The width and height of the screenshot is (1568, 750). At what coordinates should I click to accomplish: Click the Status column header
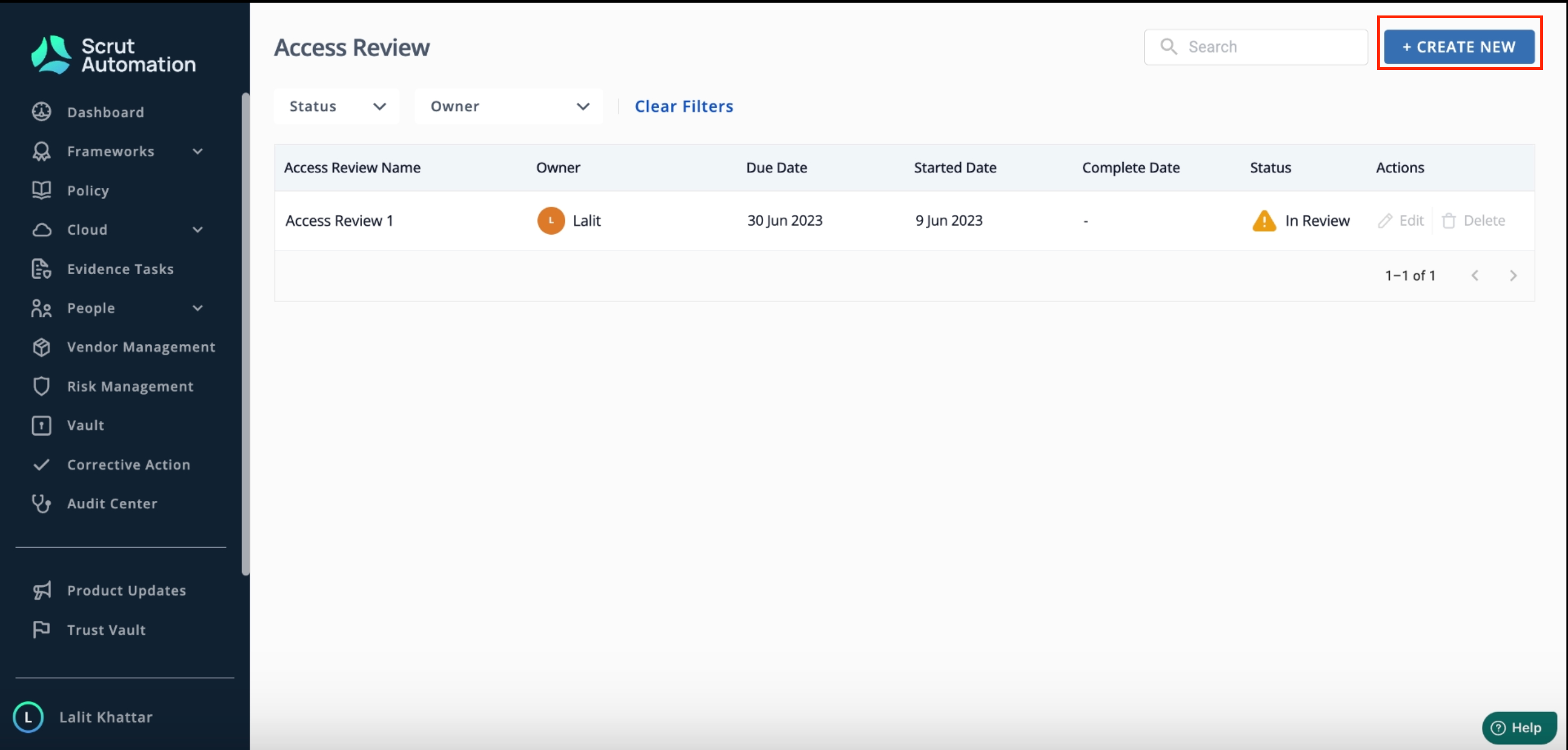point(1270,167)
